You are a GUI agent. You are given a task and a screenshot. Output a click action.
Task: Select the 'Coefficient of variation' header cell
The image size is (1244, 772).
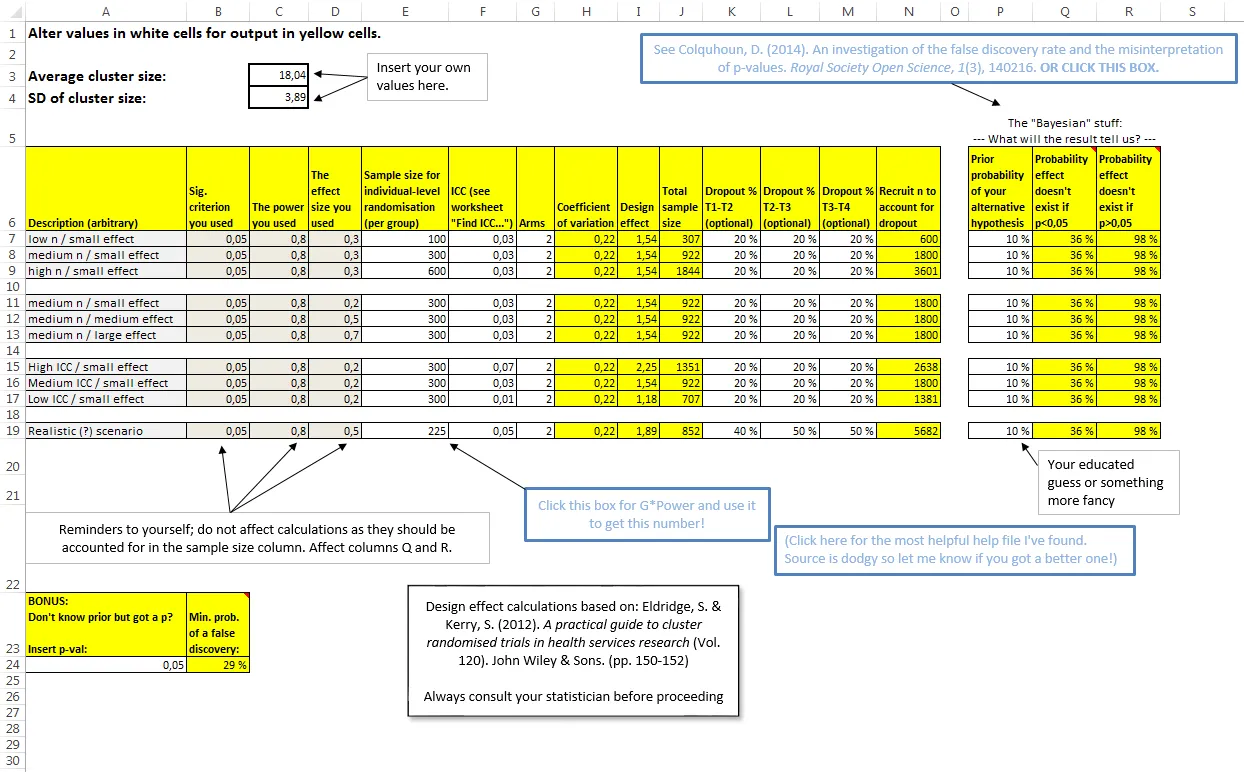pyautogui.click(x=585, y=188)
